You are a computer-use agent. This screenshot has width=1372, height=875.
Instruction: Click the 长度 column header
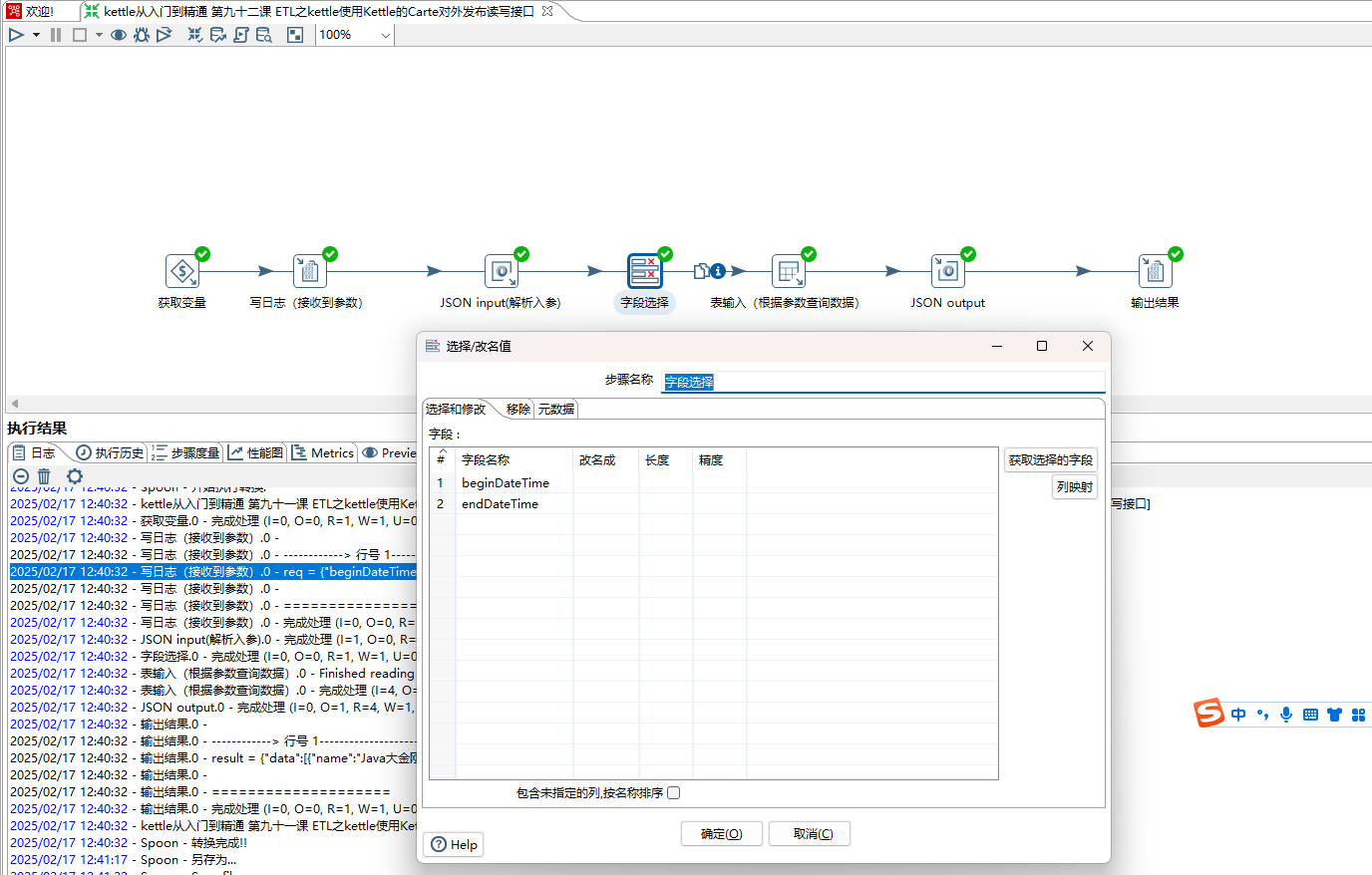coord(666,460)
